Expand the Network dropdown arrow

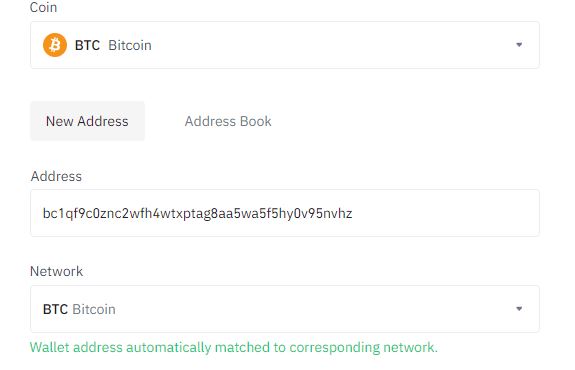[x=519, y=309]
